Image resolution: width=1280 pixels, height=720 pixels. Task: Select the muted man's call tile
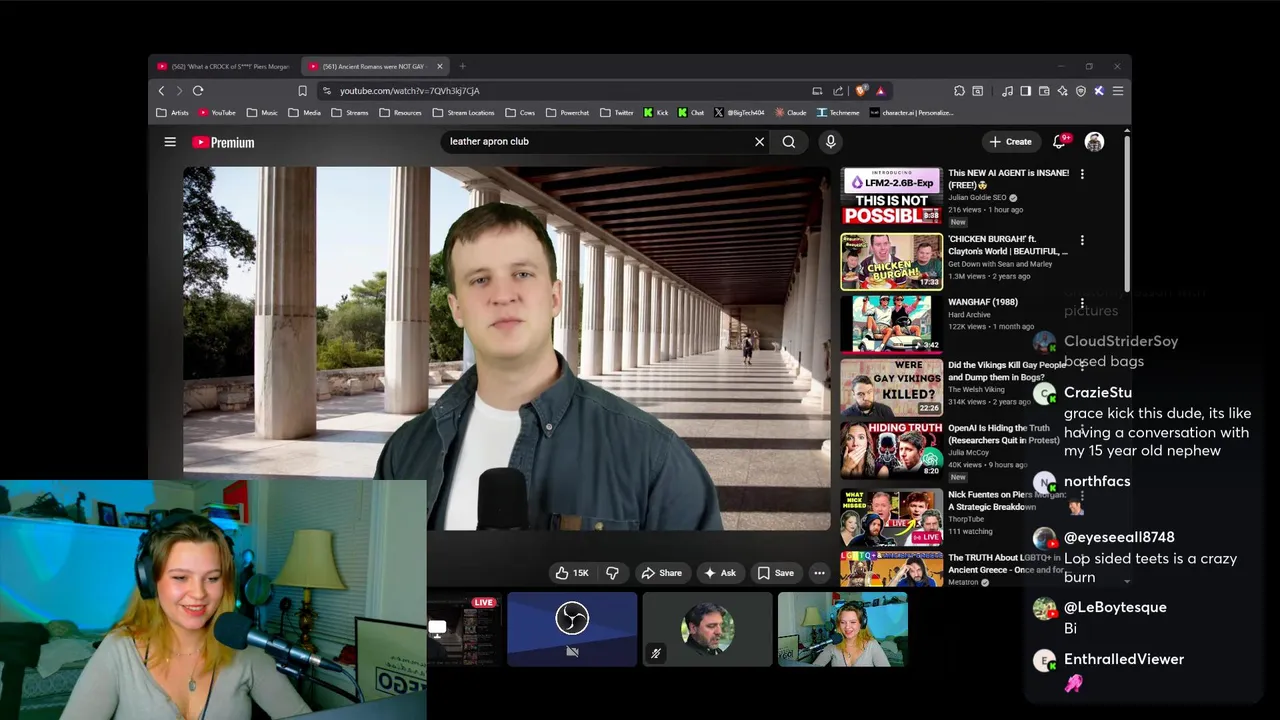(x=708, y=629)
